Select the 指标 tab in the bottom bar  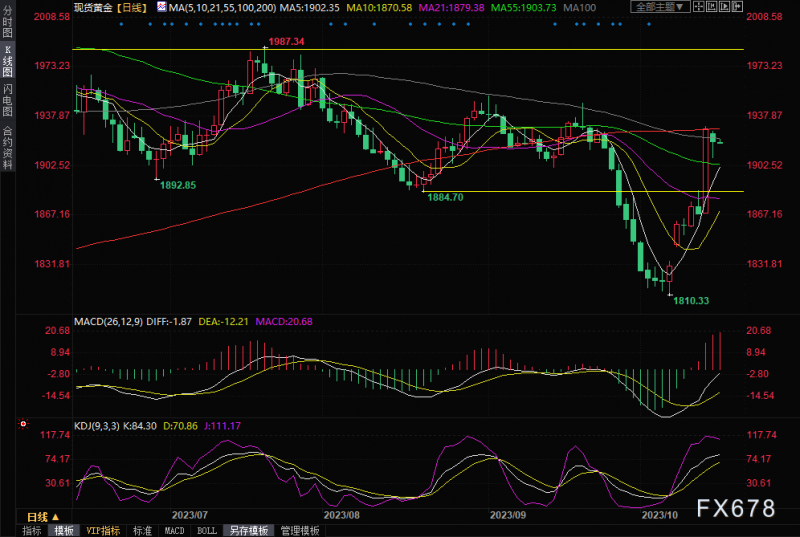(x=33, y=530)
